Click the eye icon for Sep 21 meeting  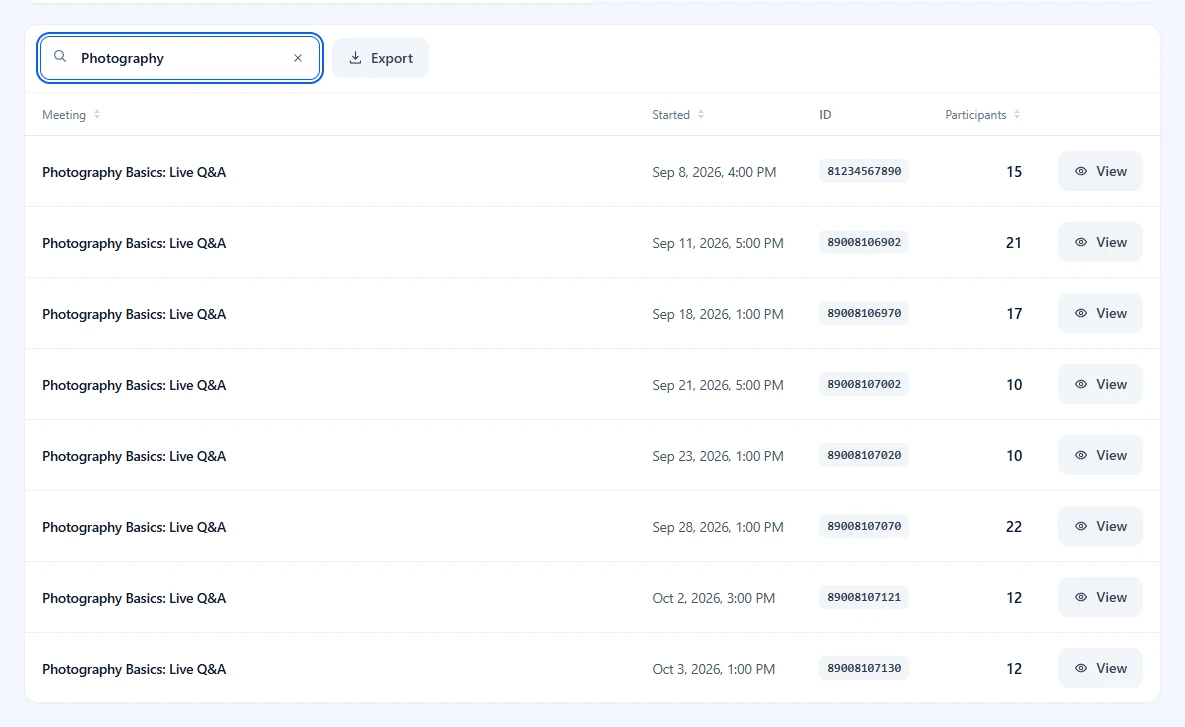[x=1081, y=385]
